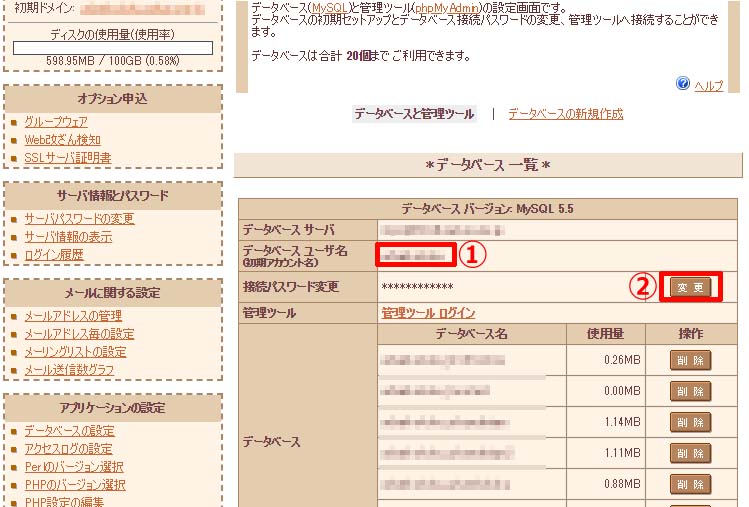Open データベースの設定 sidebar link
The image size is (749, 507).
[x=69, y=431]
